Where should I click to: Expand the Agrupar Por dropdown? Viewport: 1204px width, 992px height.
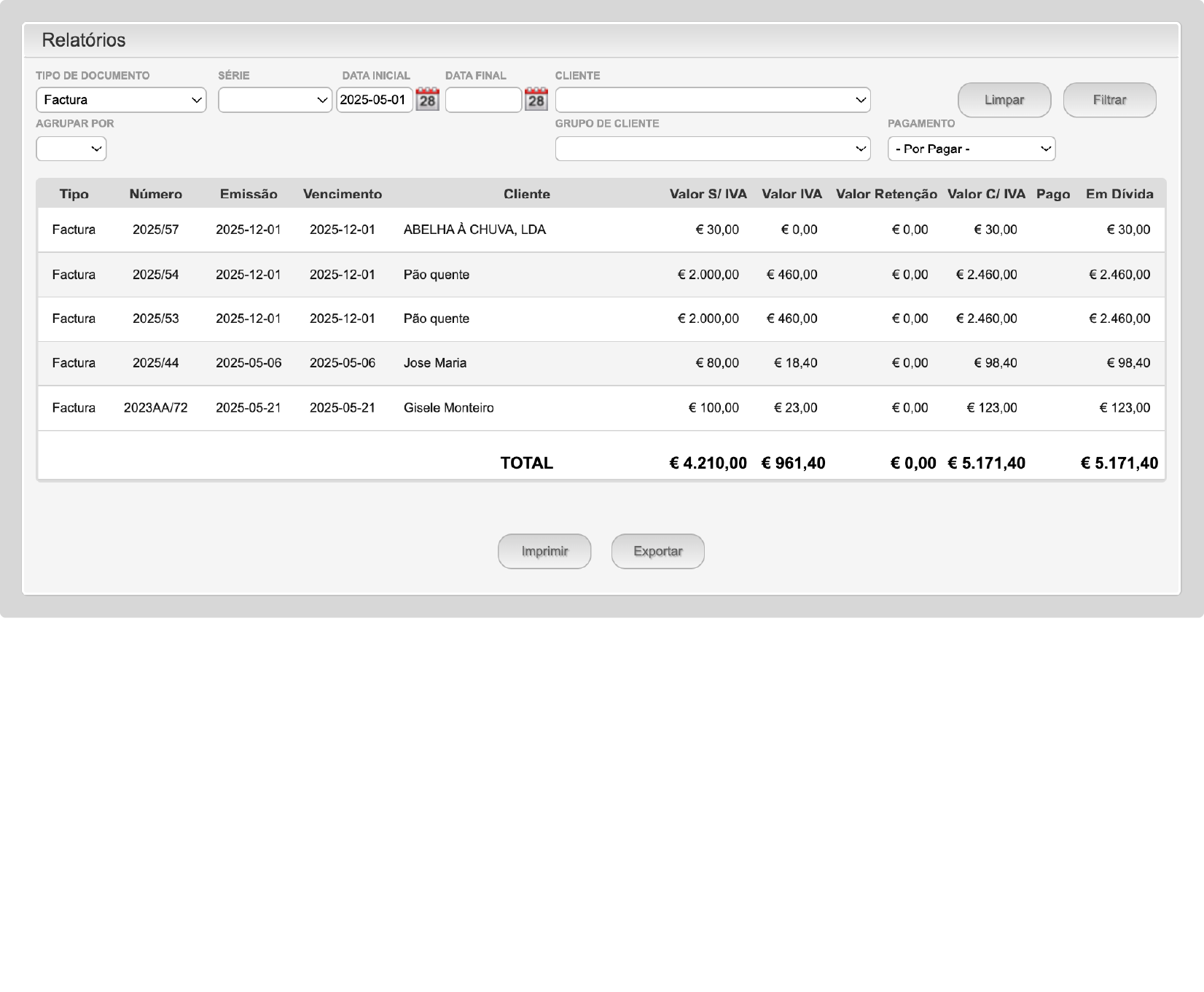coord(71,149)
